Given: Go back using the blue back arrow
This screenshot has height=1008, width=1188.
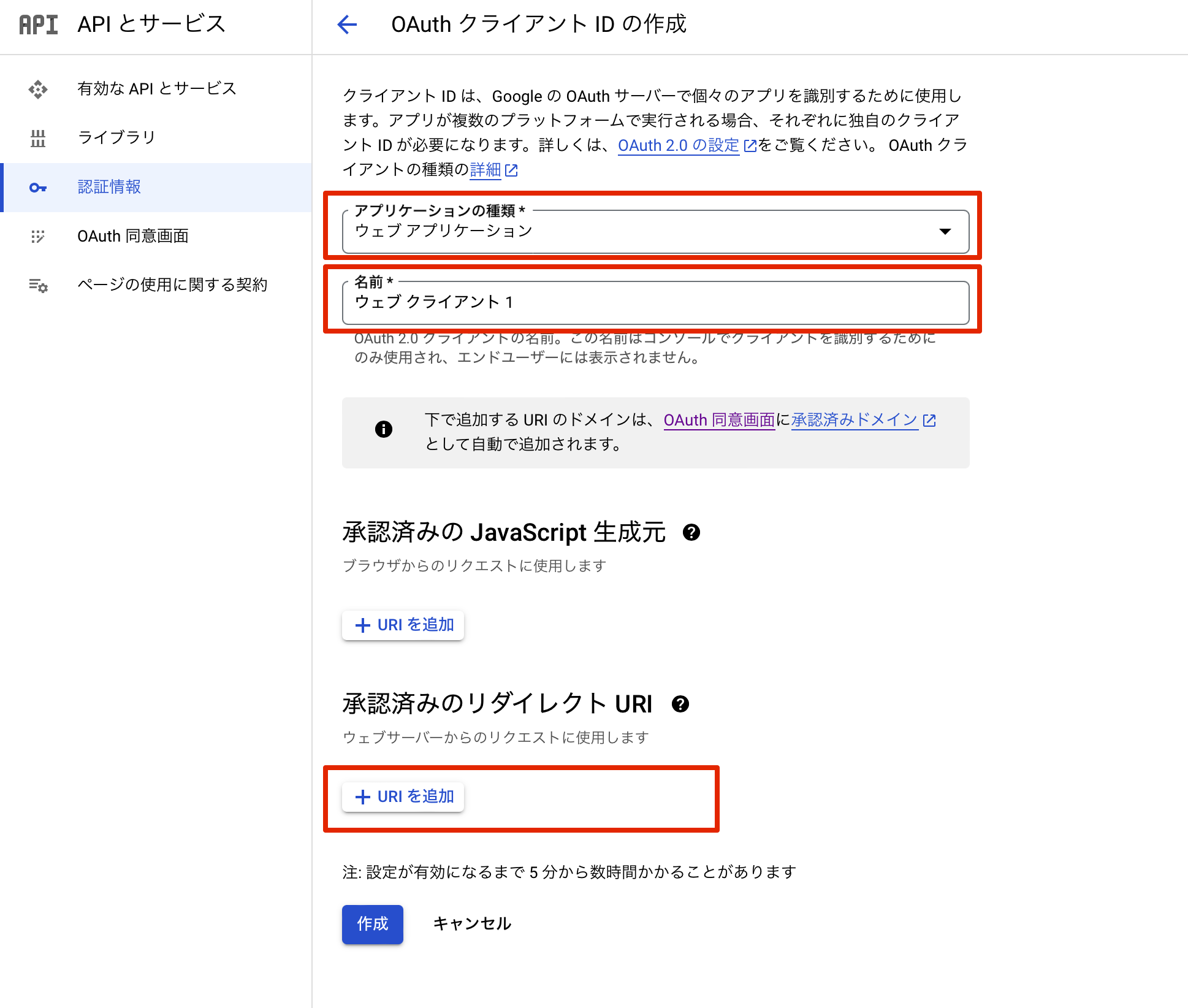Looking at the screenshot, I should click(347, 25).
